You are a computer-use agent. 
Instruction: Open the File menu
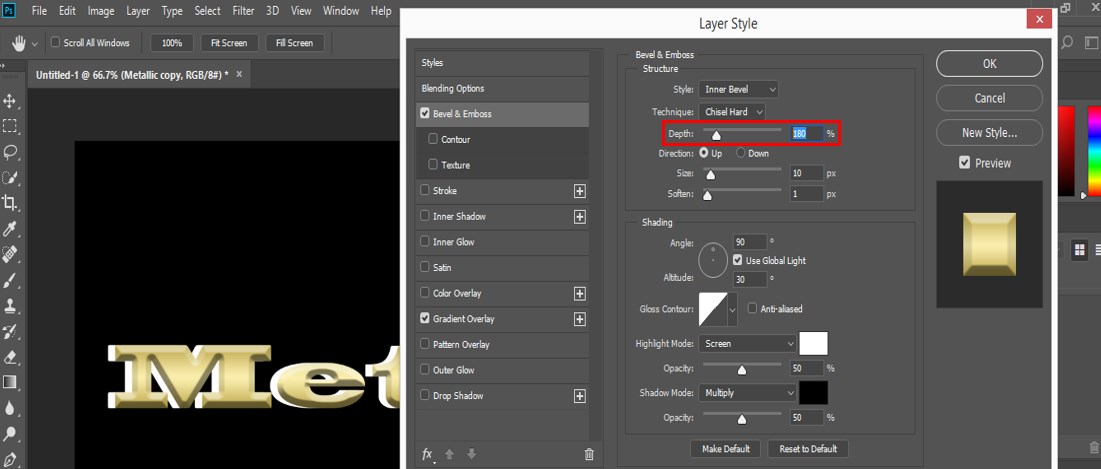click(x=39, y=11)
